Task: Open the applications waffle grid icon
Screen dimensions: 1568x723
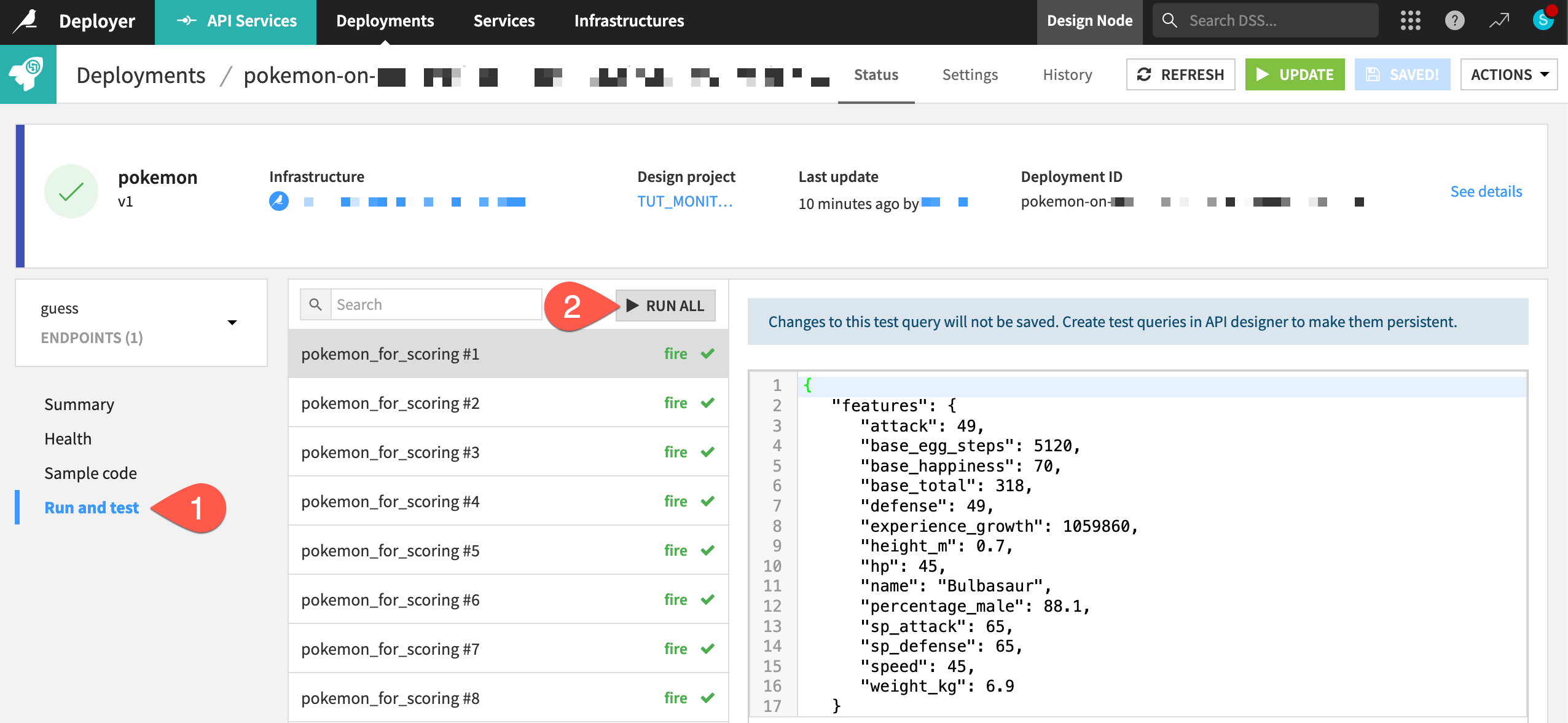Action: pyautogui.click(x=1411, y=20)
